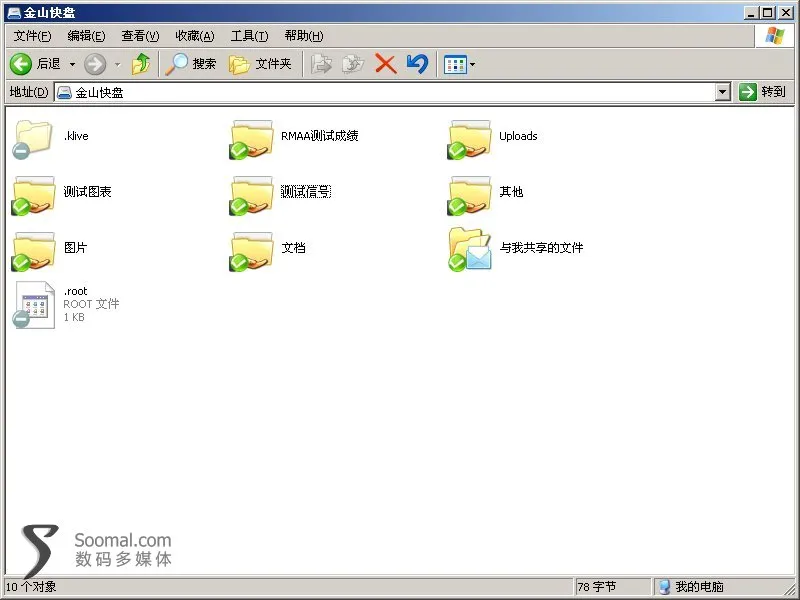Click the 78 字节 status bar size

[596, 587]
